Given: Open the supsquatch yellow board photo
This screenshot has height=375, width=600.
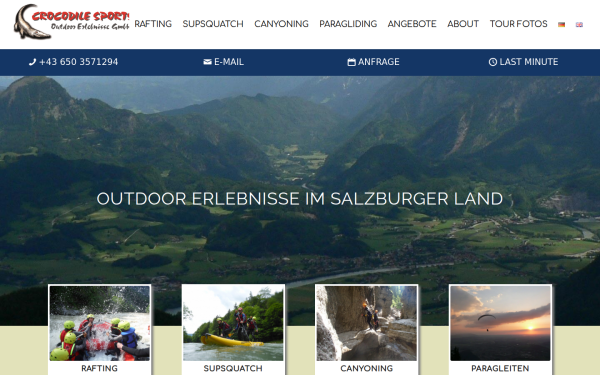Looking at the screenshot, I should coord(233,323).
